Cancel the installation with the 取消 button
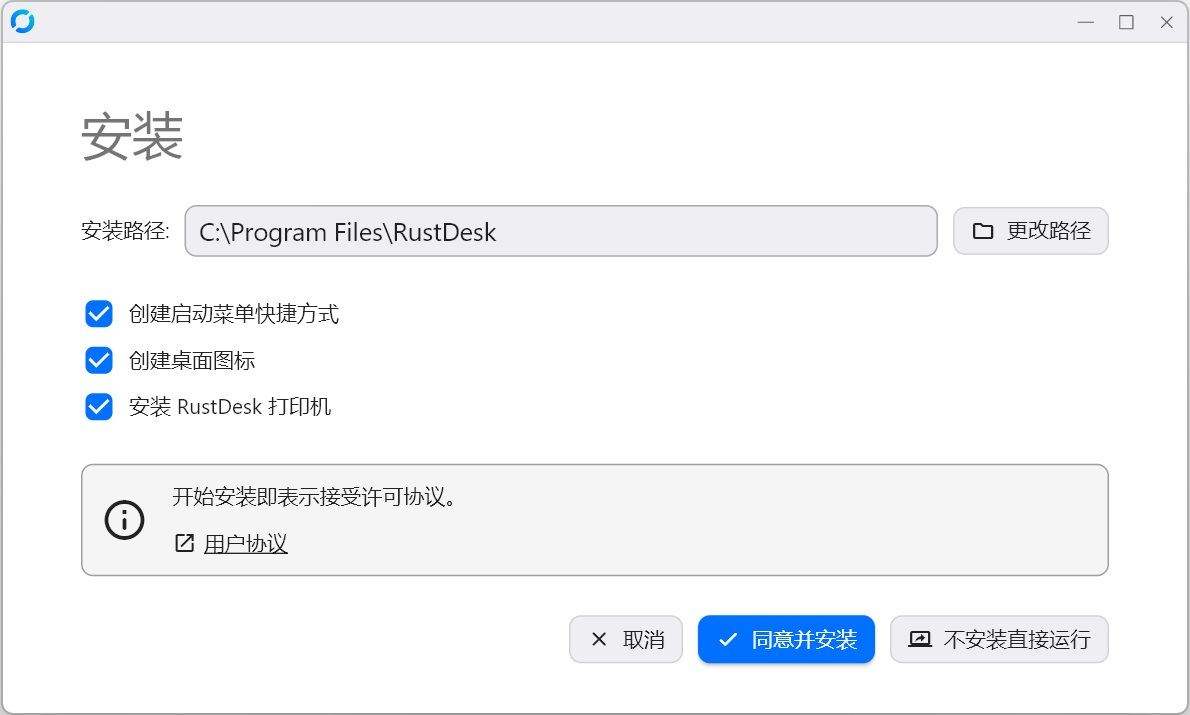 coord(626,639)
